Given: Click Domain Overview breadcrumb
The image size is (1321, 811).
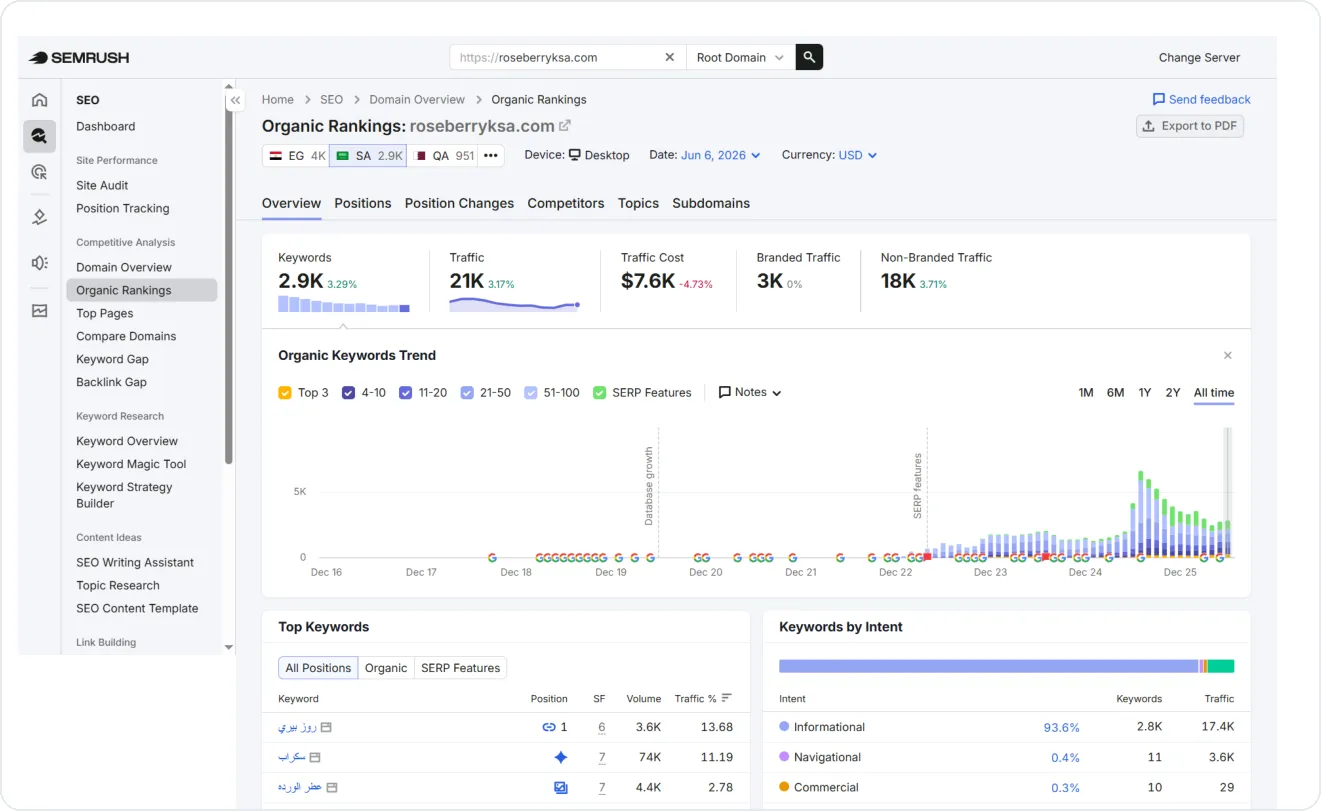Looking at the screenshot, I should point(417,100).
